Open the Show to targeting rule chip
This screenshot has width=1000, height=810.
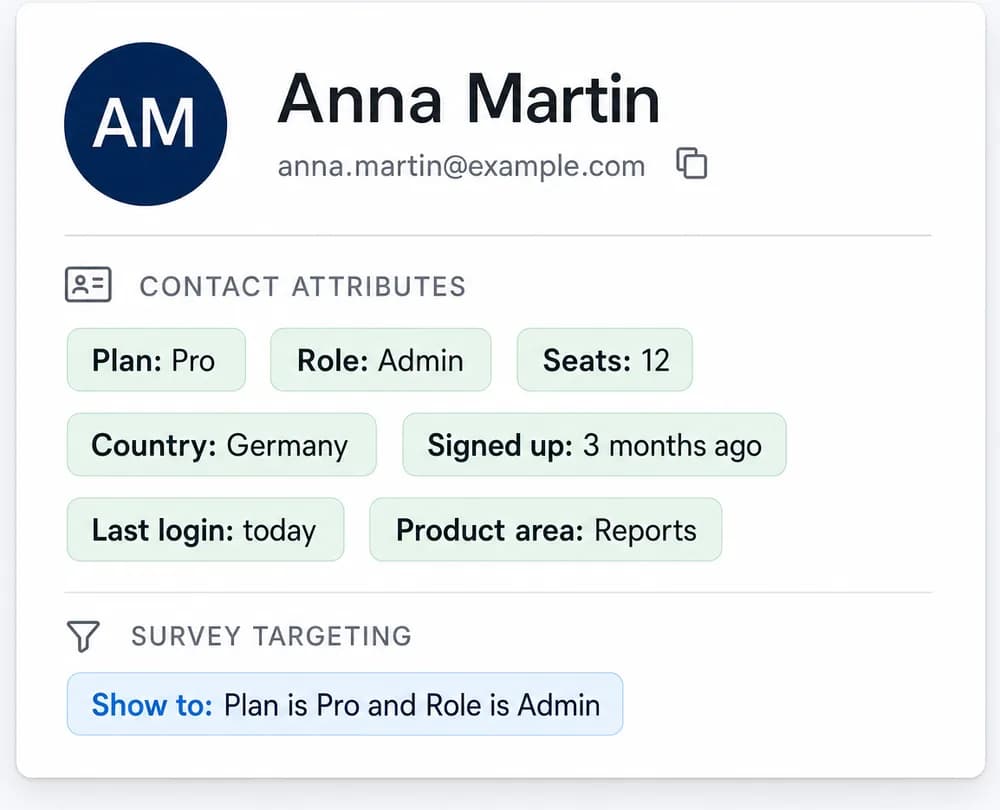click(x=345, y=704)
